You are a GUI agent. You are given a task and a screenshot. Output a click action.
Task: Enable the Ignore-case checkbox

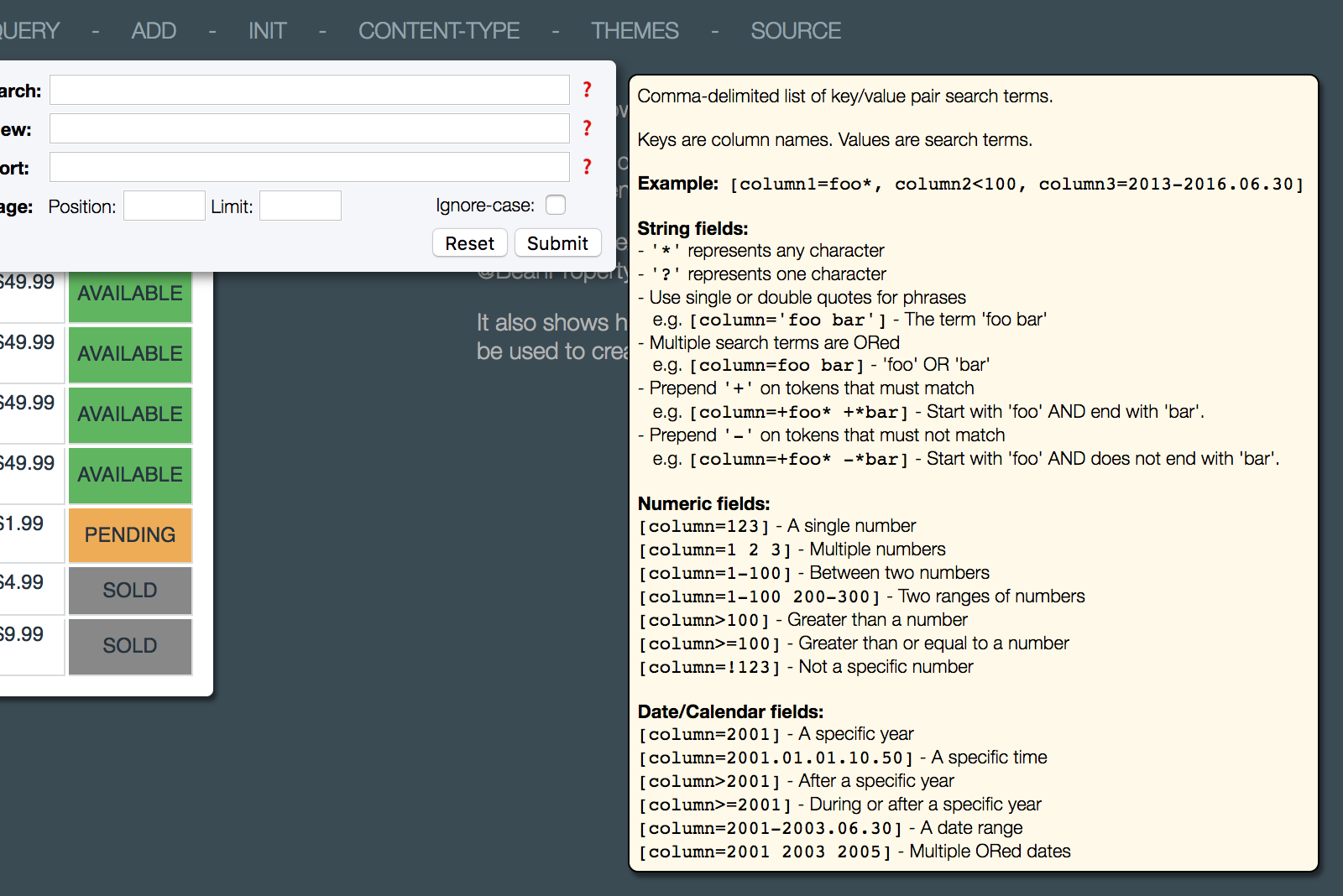[x=555, y=204]
